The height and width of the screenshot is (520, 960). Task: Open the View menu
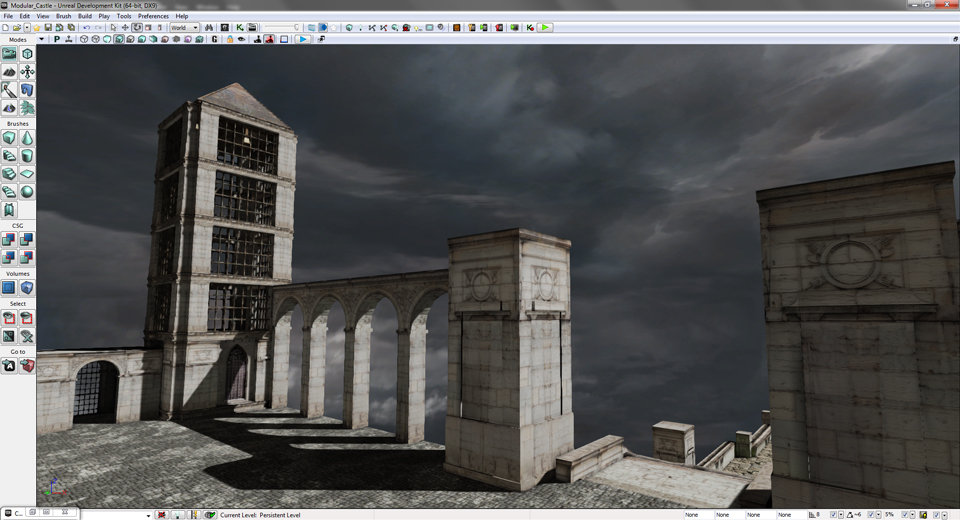pyautogui.click(x=43, y=17)
